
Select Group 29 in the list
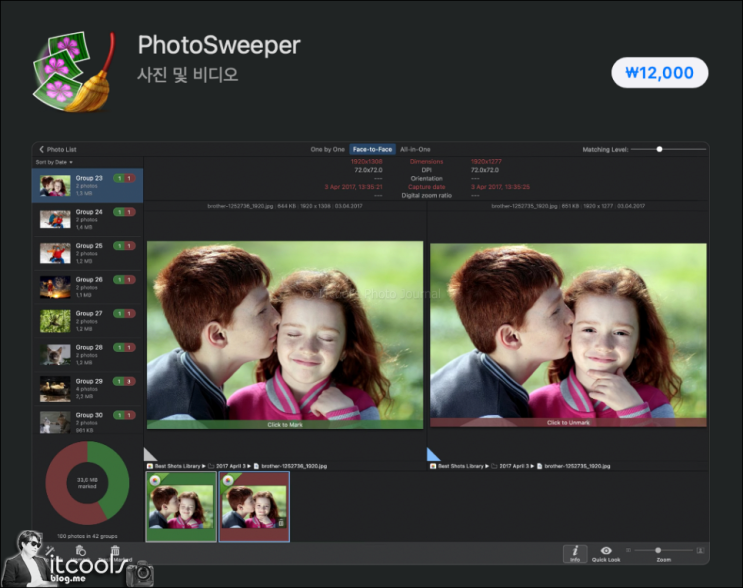pos(87,389)
